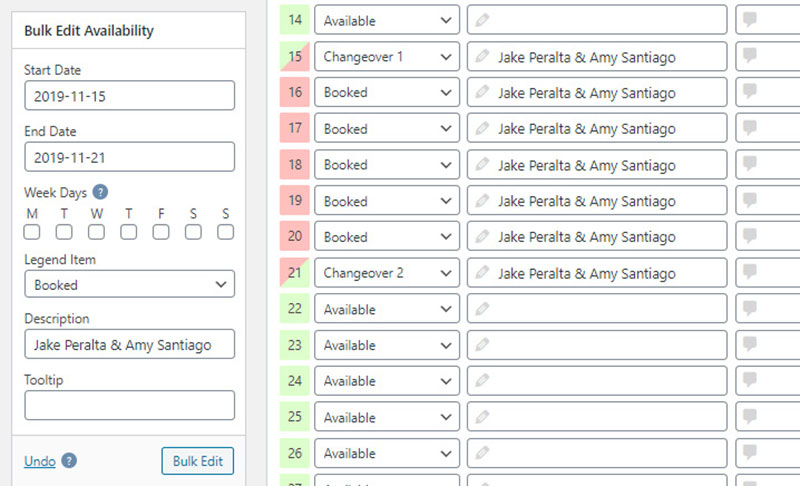The image size is (800, 486).
Task: Click the Bulk Edit button
Action: tap(197, 461)
